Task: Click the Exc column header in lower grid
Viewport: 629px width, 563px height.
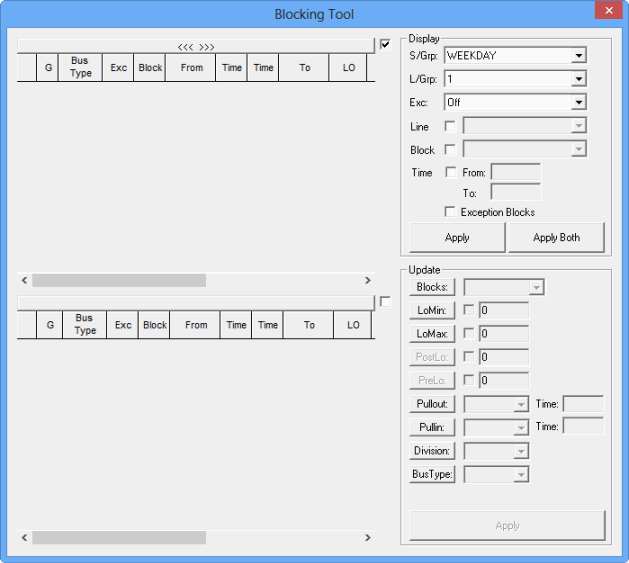Action: tap(123, 324)
